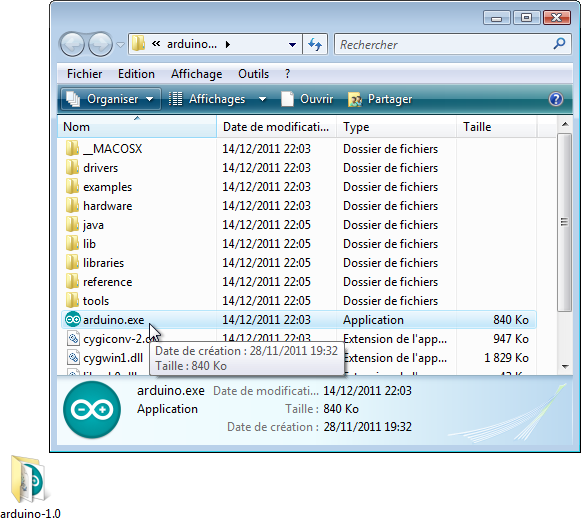581x518 pixels.
Task: Click the creation date in details pane
Action: (x=367, y=427)
